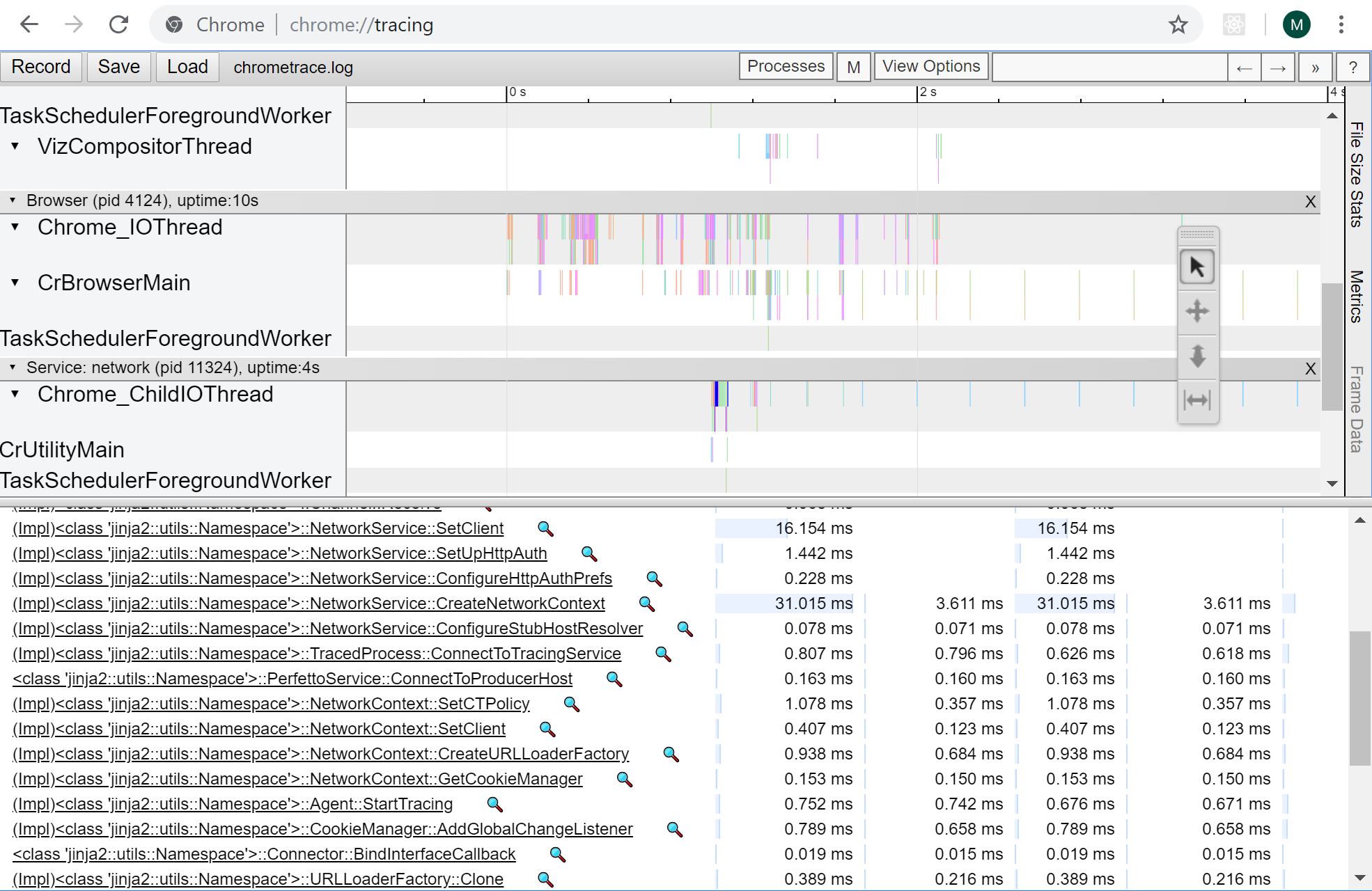Viewport: 1372px width, 891px height.
Task: Collapse the VizCompositorThread track
Action: [15, 146]
